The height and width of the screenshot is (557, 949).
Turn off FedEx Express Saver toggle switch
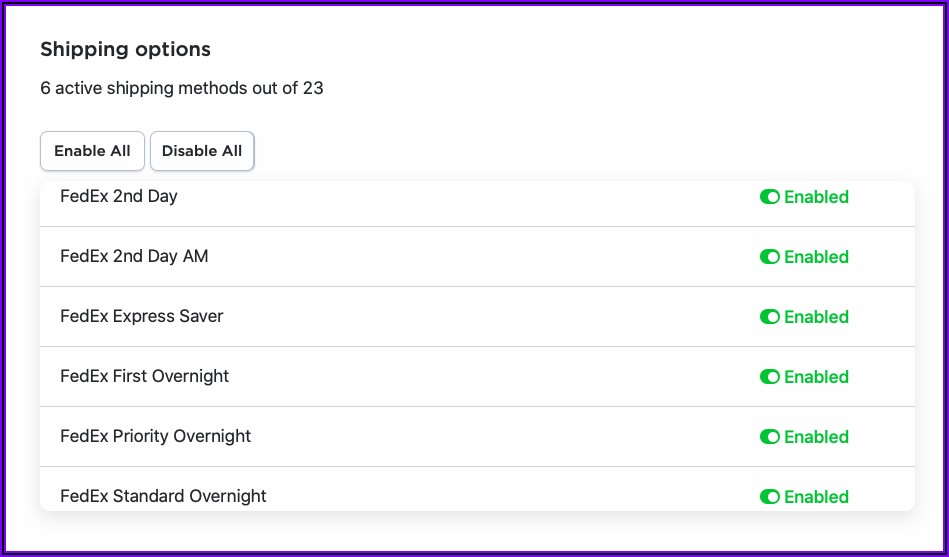(x=769, y=317)
